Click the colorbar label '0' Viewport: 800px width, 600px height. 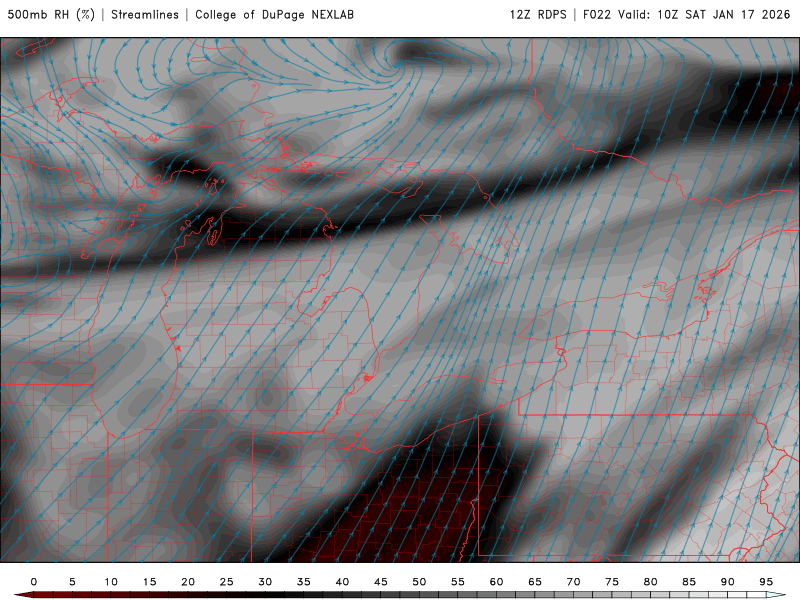(x=34, y=582)
